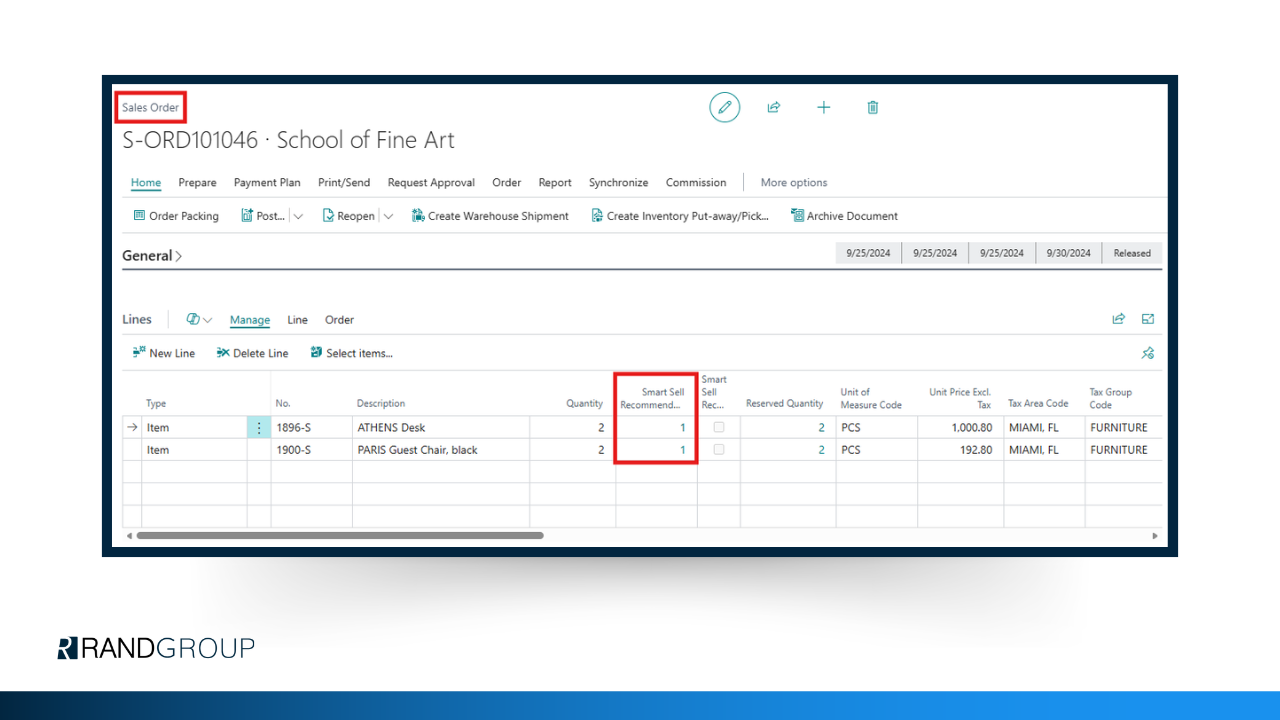
Task: Click the edit pencil icon
Action: coord(725,107)
